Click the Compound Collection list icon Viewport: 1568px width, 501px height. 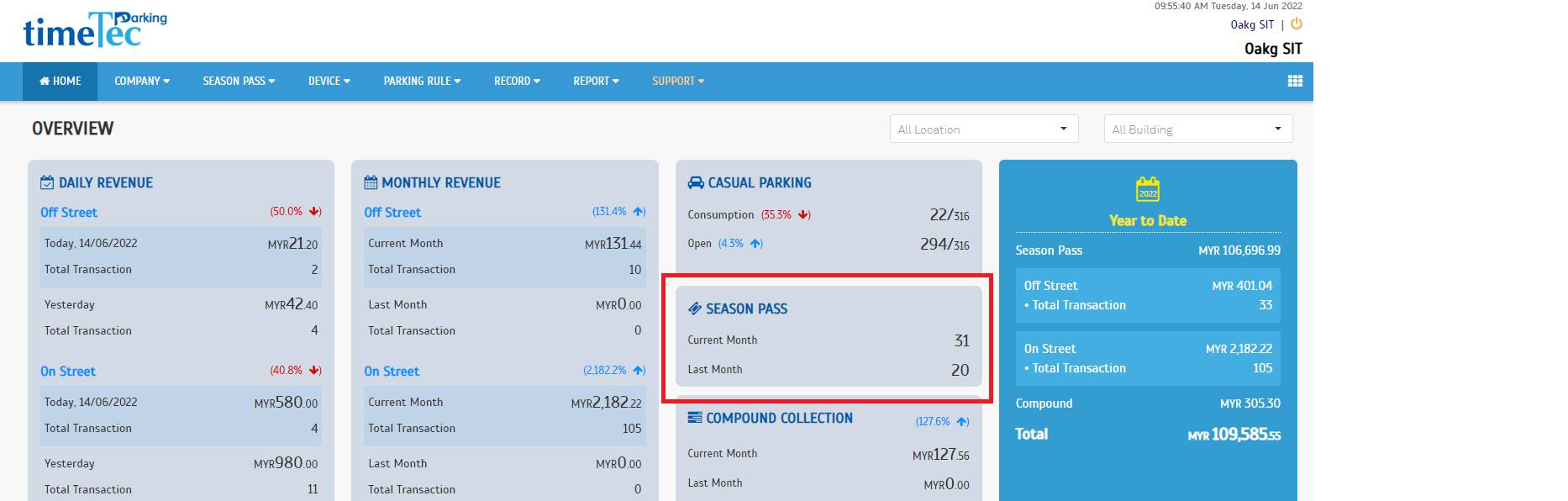click(695, 418)
